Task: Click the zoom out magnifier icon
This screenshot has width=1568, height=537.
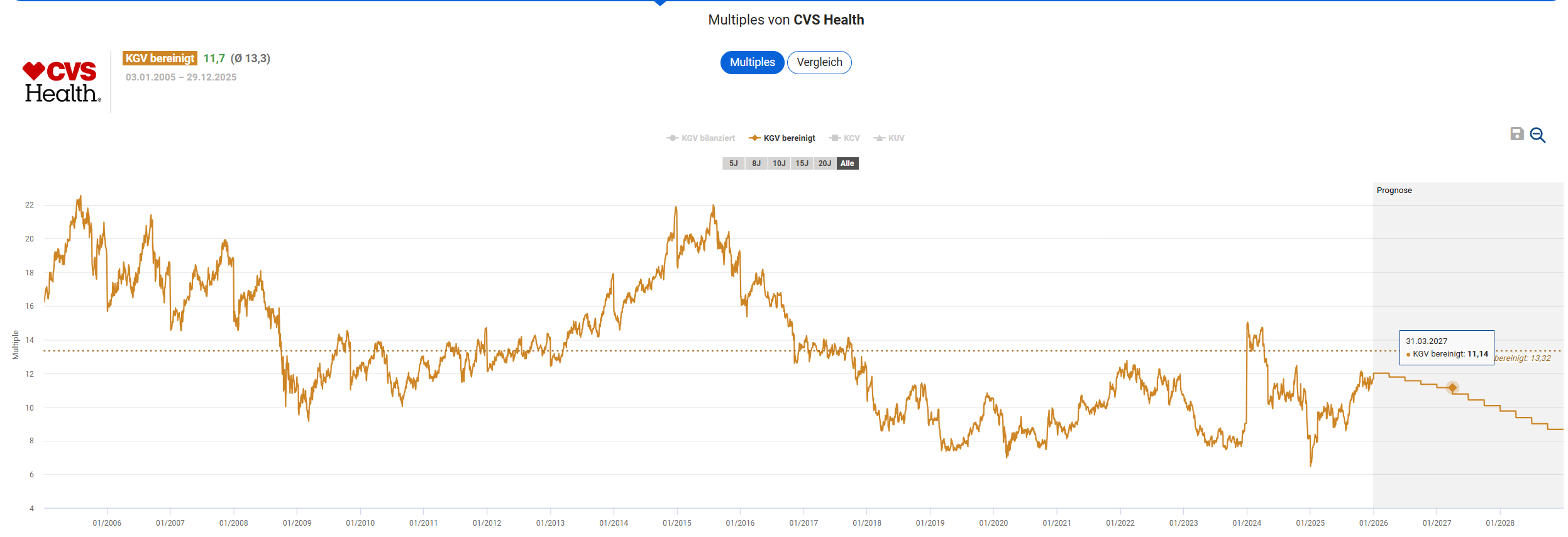Action: (x=1537, y=135)
